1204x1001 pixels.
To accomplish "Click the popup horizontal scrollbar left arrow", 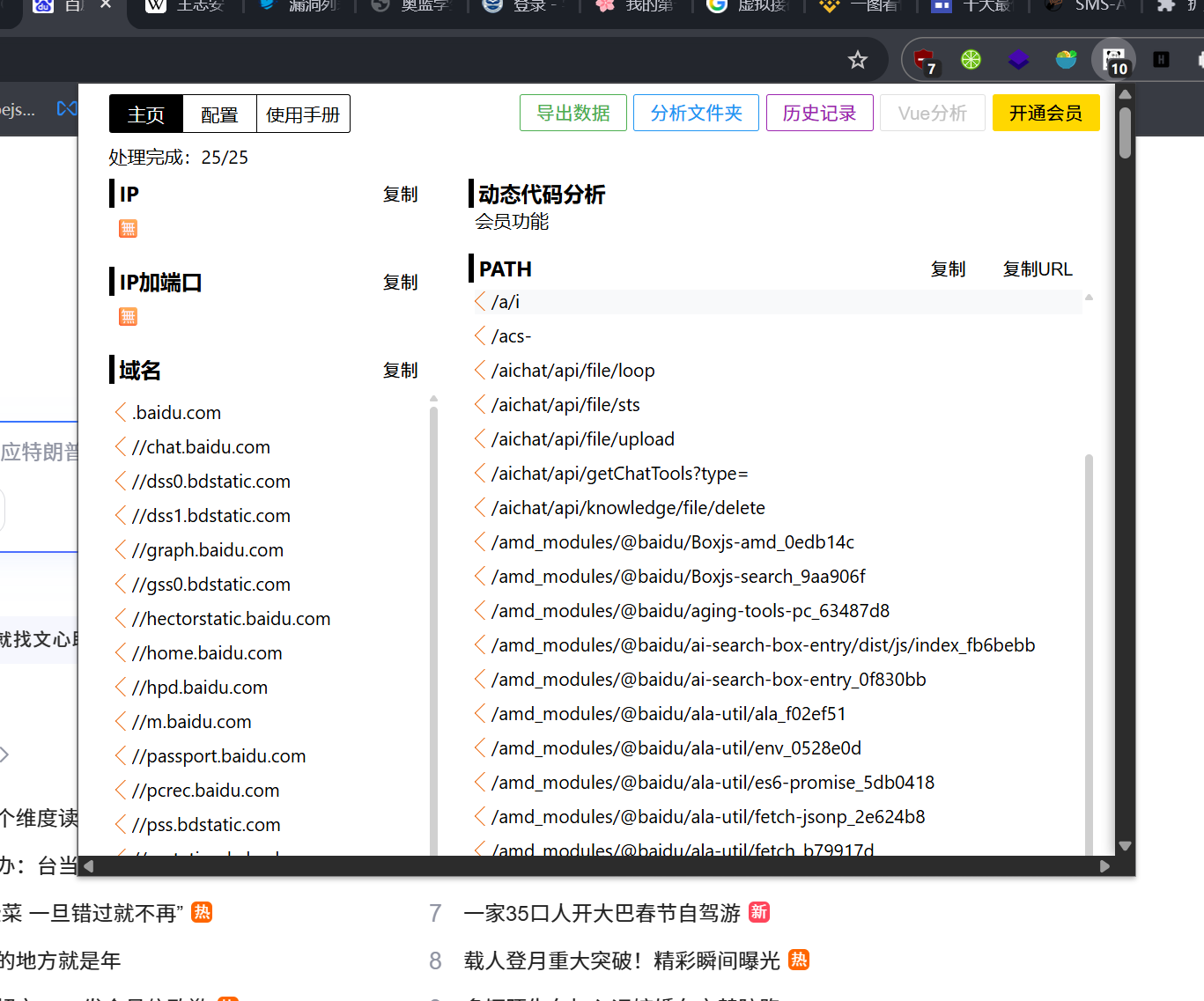I will click(x=88, y=866).
